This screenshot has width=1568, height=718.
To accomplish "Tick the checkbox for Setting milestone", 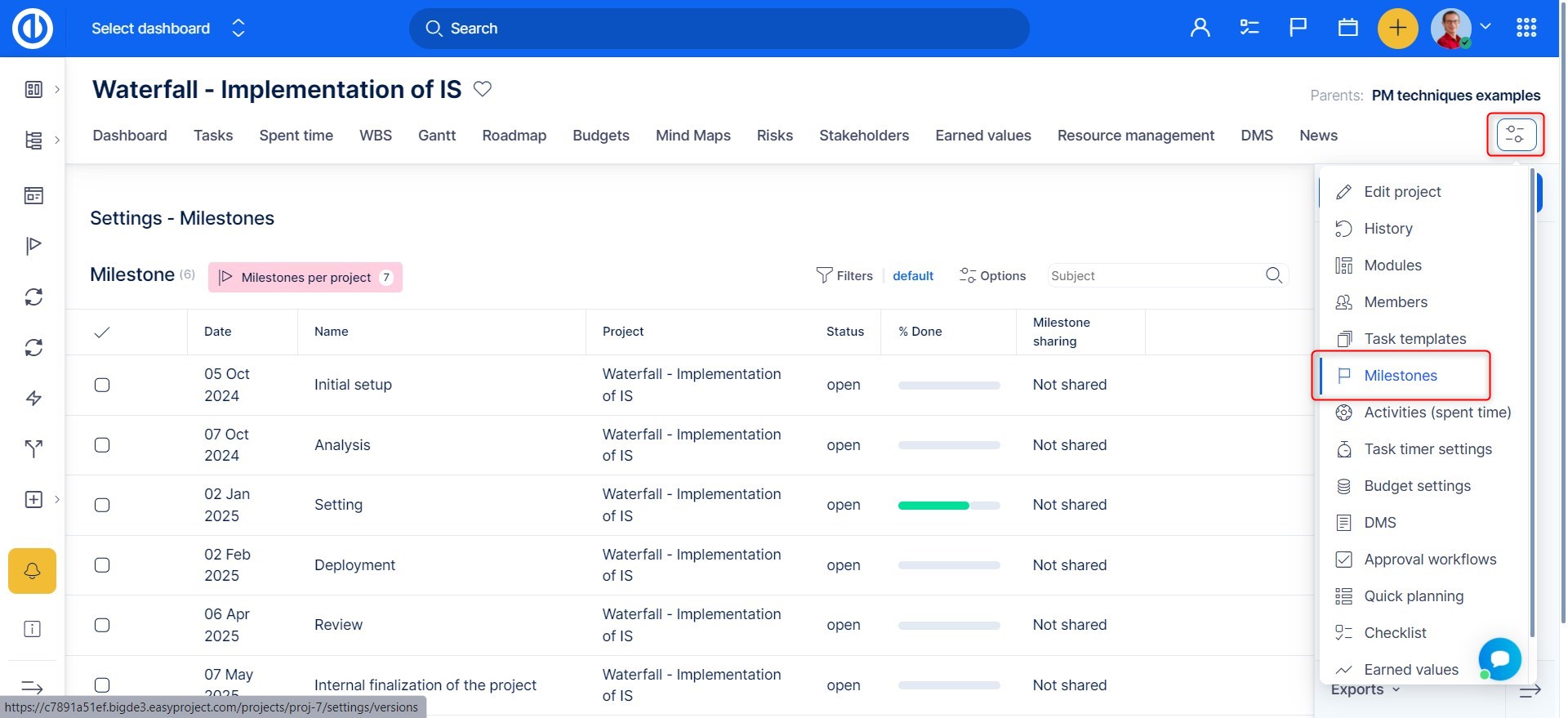I will pos(102,505).
